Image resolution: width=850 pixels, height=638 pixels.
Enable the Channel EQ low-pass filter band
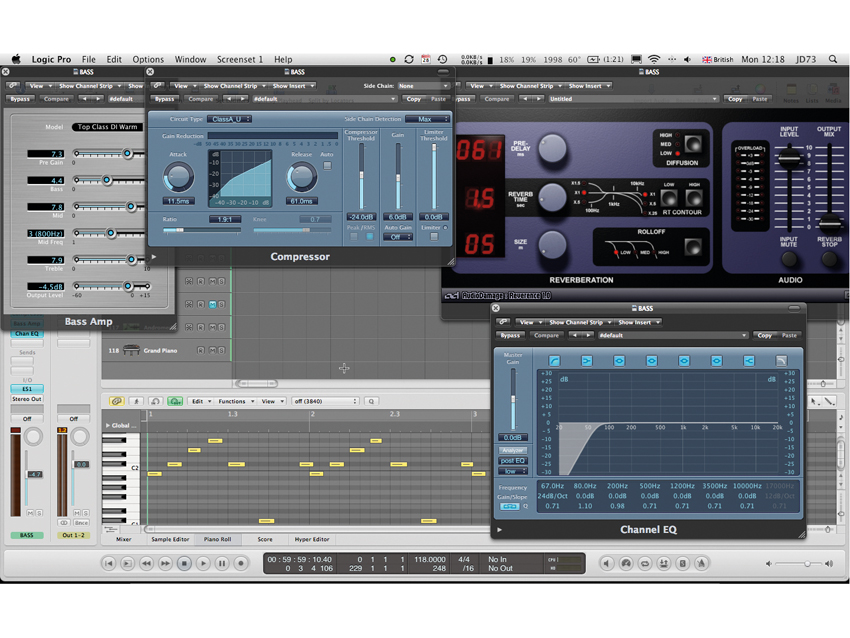(781, 360)
